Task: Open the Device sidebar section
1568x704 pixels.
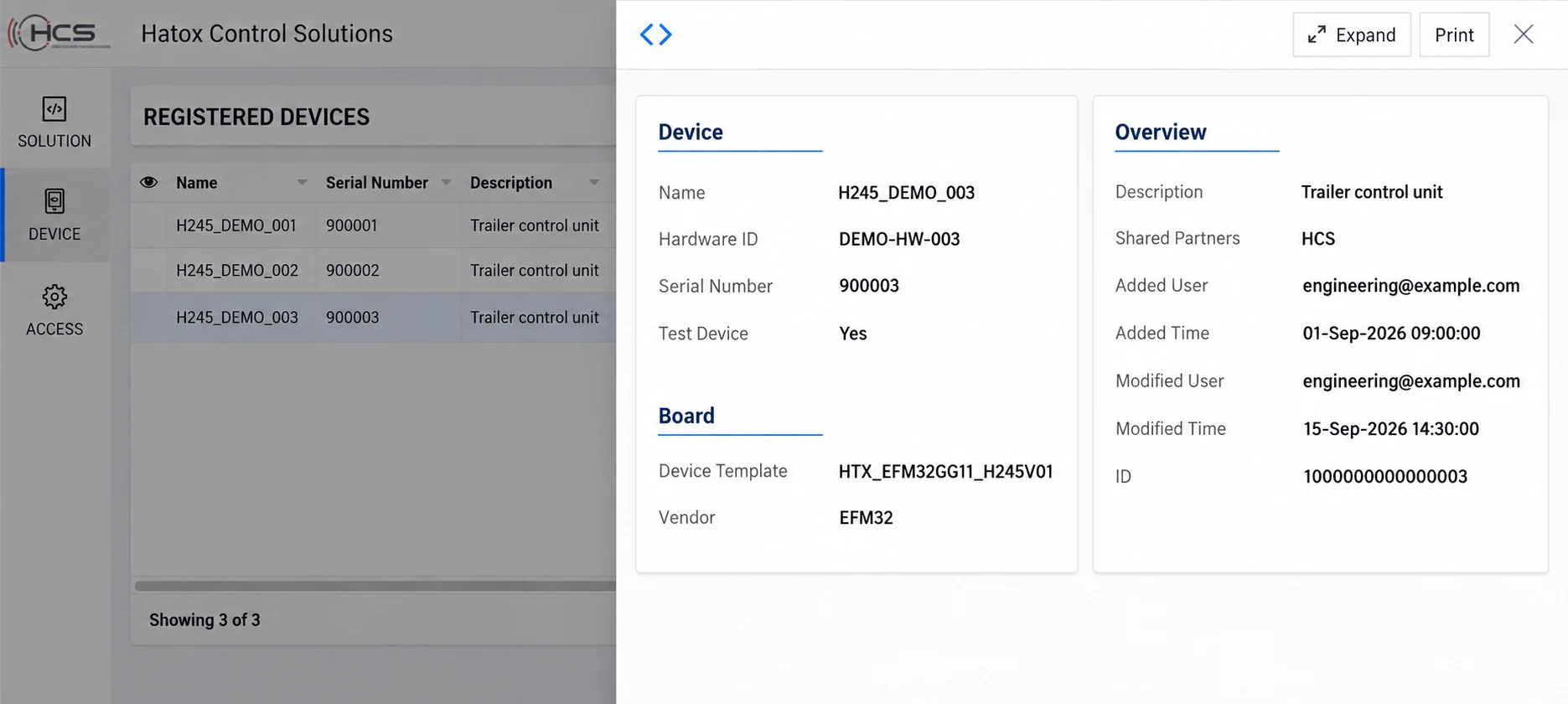Action: click(x=54, y=215)
